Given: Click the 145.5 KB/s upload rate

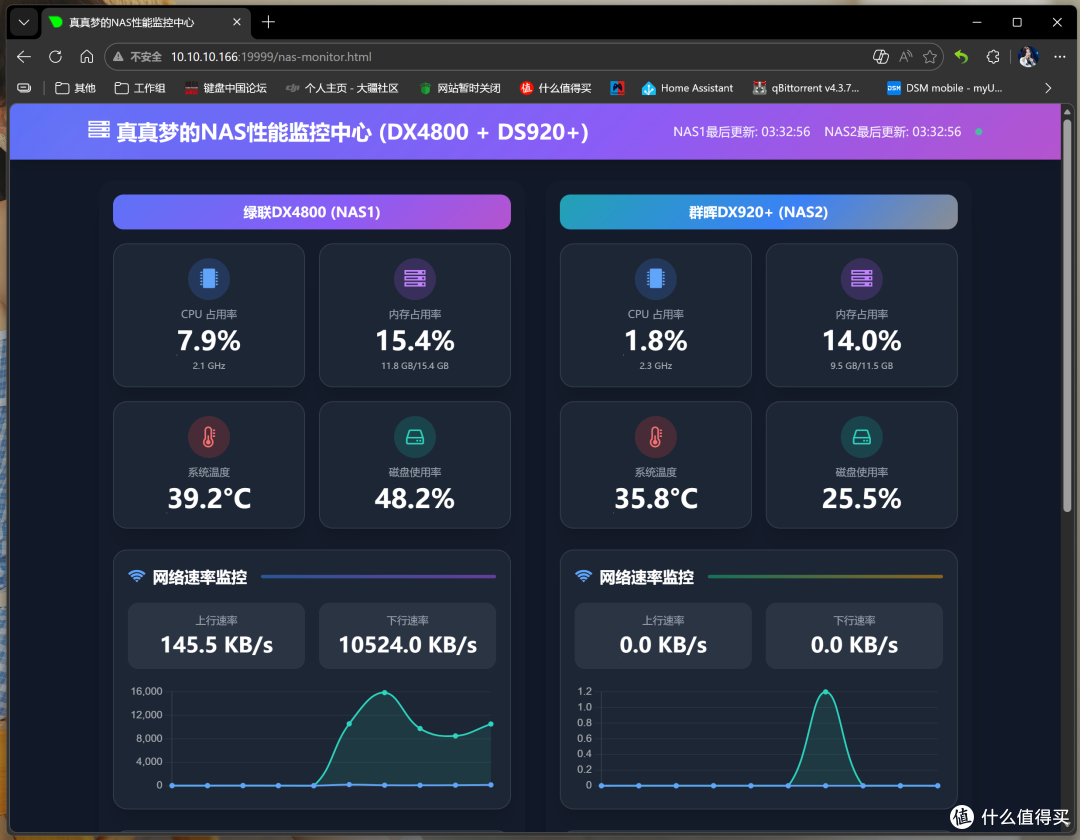Looking at the screenshot, I should pos(216,645).
